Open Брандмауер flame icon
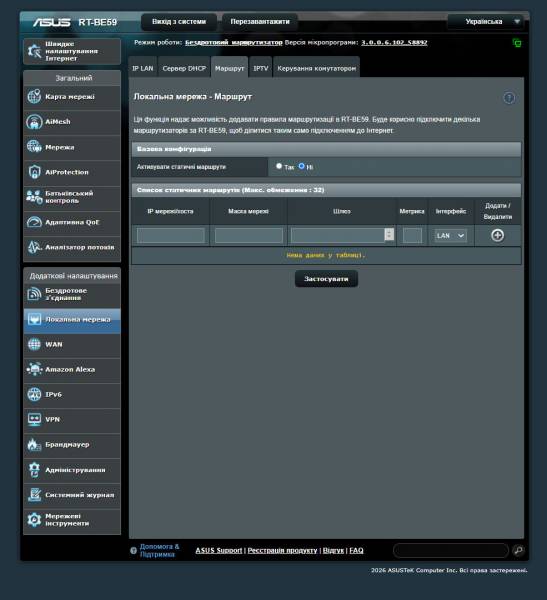This screenshot has width=547, height=600. (x=34, y=444)
